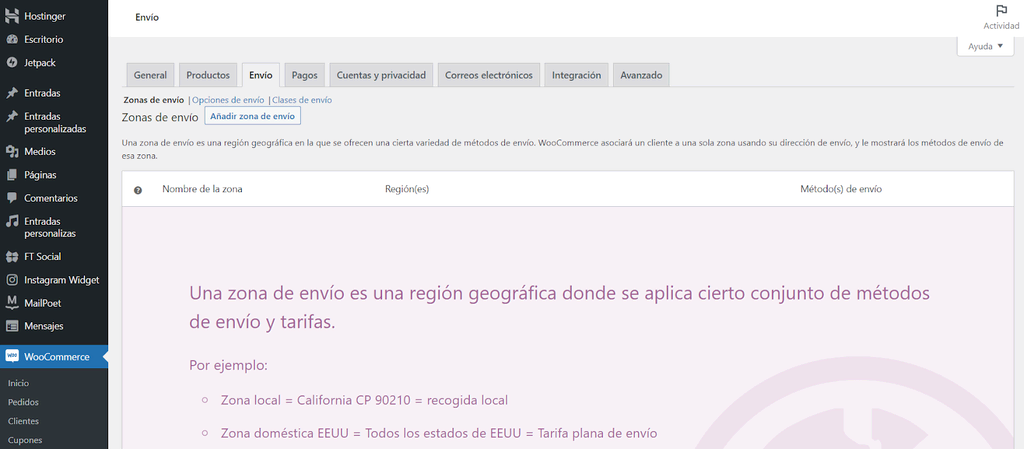Click the Jetpack icon in sidebar
Screen dimensions: 1024x449
coord(12,62)
